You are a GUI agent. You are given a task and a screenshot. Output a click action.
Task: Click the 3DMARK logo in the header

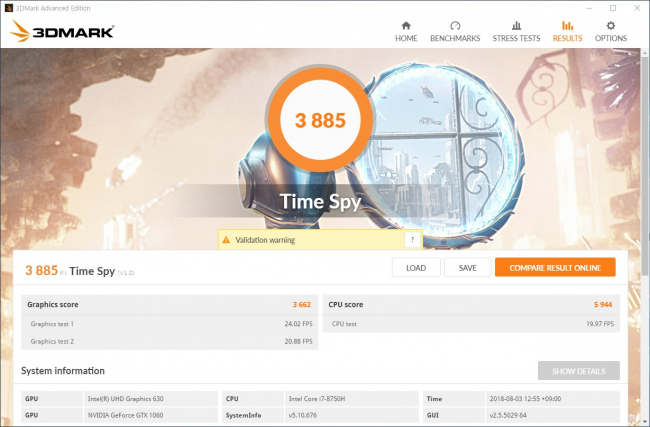coord(62,32)
